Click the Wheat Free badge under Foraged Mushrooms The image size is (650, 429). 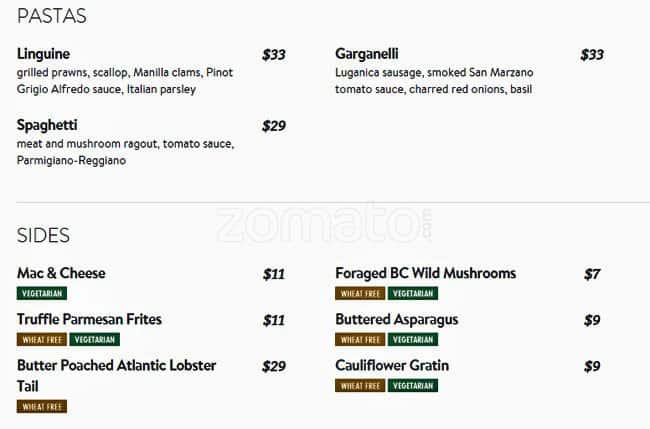[x=360, y=294]
